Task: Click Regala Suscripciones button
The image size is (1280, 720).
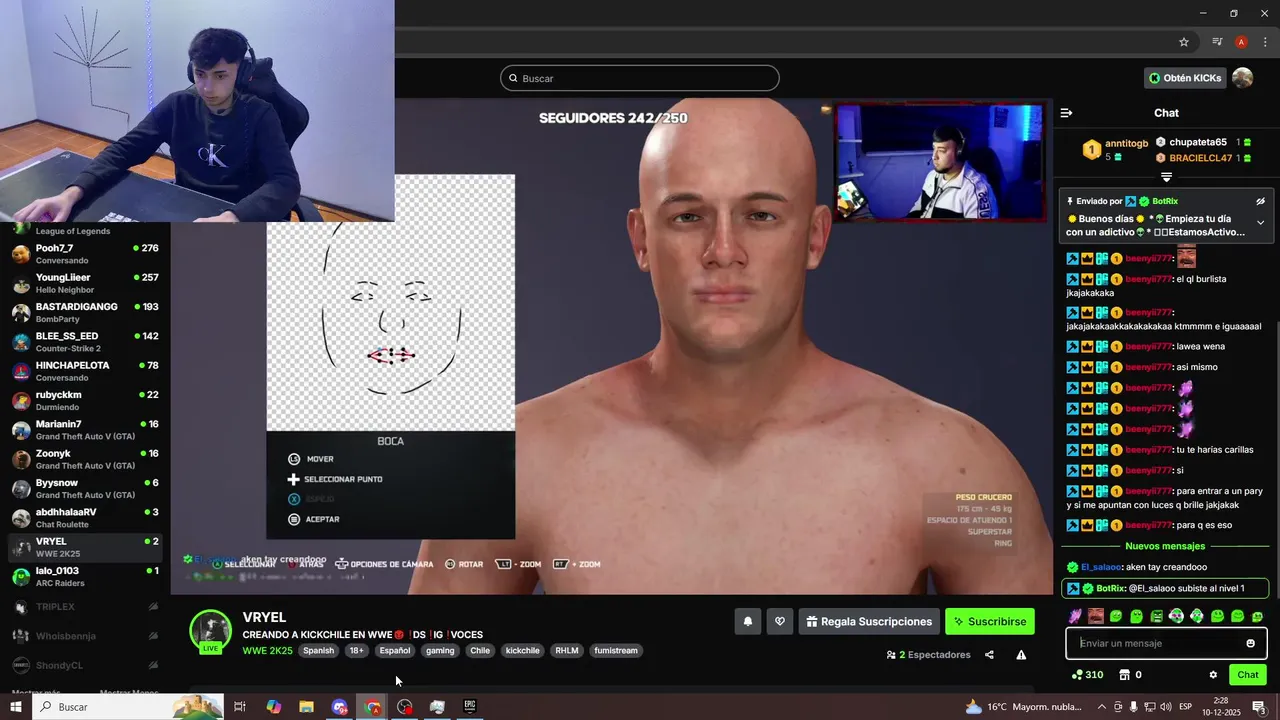Action: (869, 621)
